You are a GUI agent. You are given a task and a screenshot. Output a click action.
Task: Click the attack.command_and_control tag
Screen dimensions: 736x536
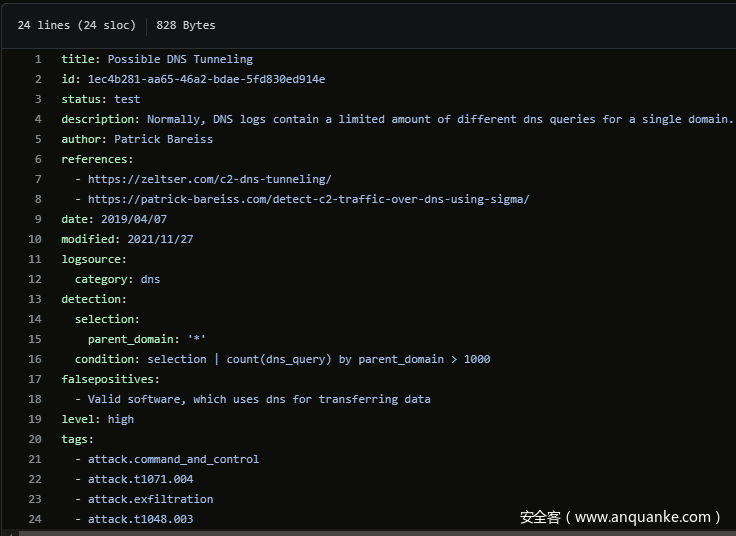coord(173,459)
